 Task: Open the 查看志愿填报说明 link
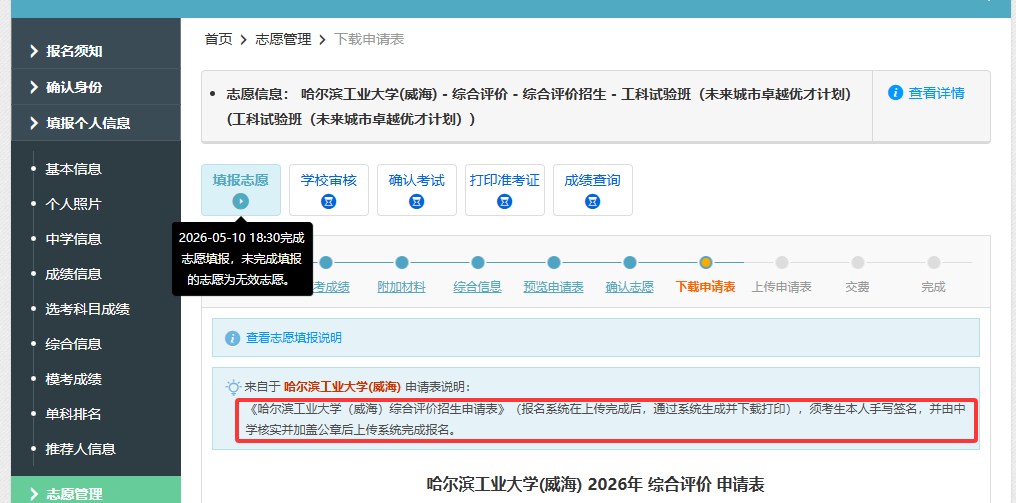(294, 338)
